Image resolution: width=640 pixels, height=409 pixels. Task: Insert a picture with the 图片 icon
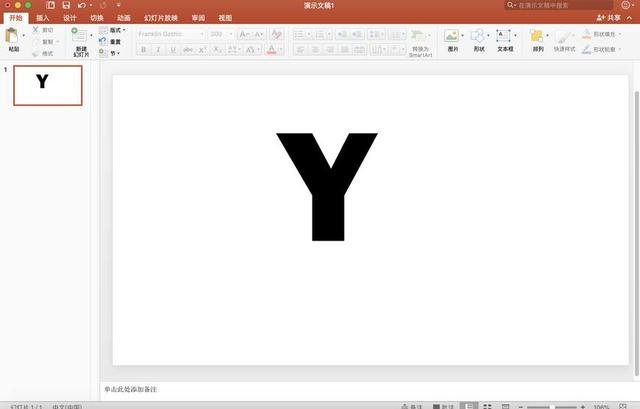(x=452, y=37)
